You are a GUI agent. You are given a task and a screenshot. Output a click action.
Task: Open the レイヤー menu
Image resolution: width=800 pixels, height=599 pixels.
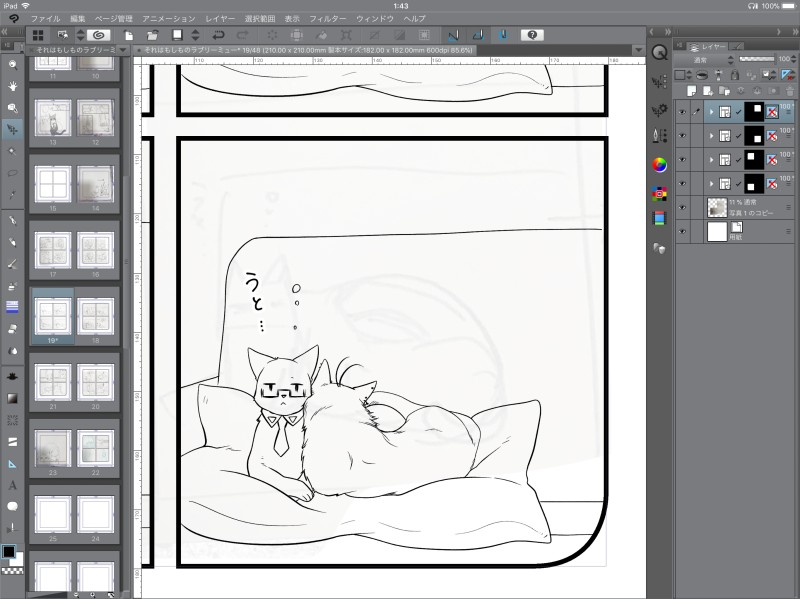[x=220, y=18]
